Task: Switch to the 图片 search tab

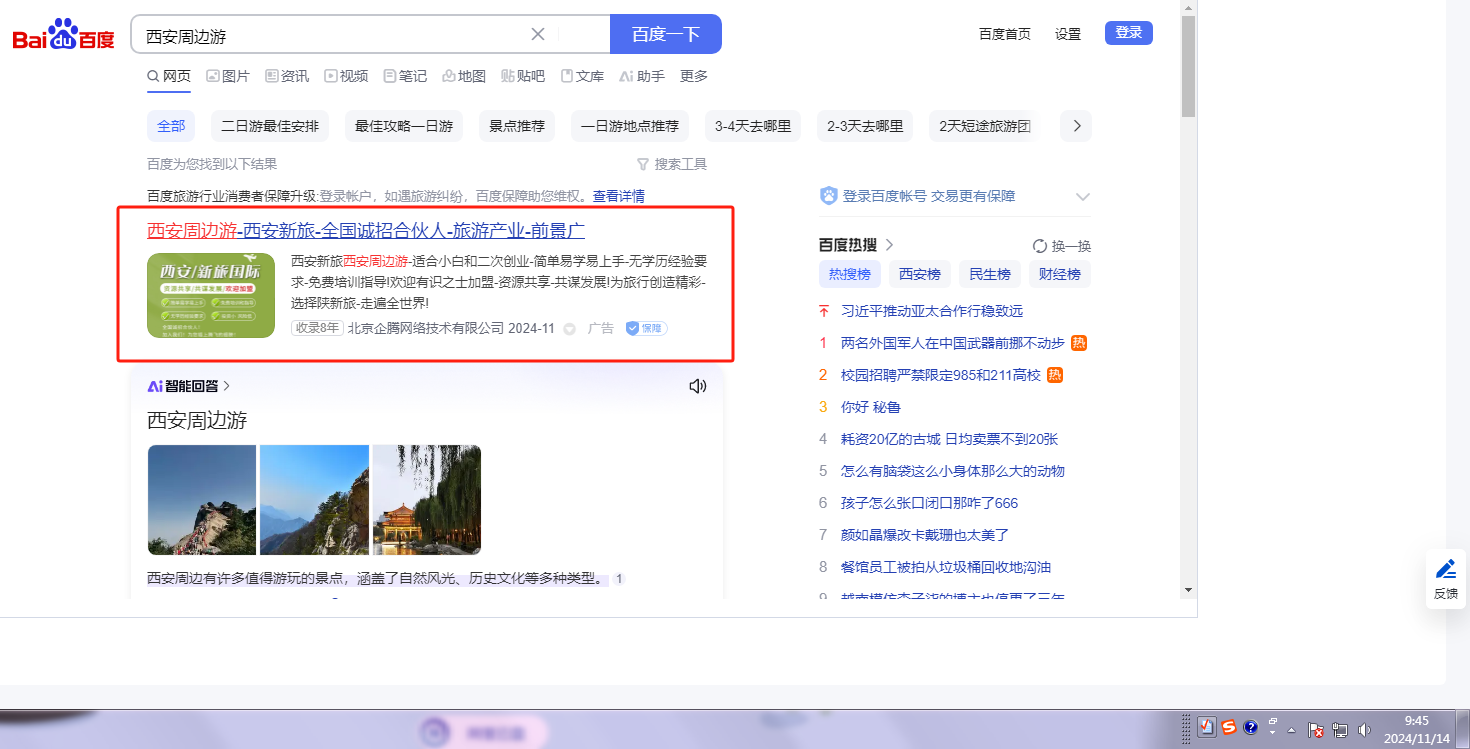Action: tap(228, 76)
